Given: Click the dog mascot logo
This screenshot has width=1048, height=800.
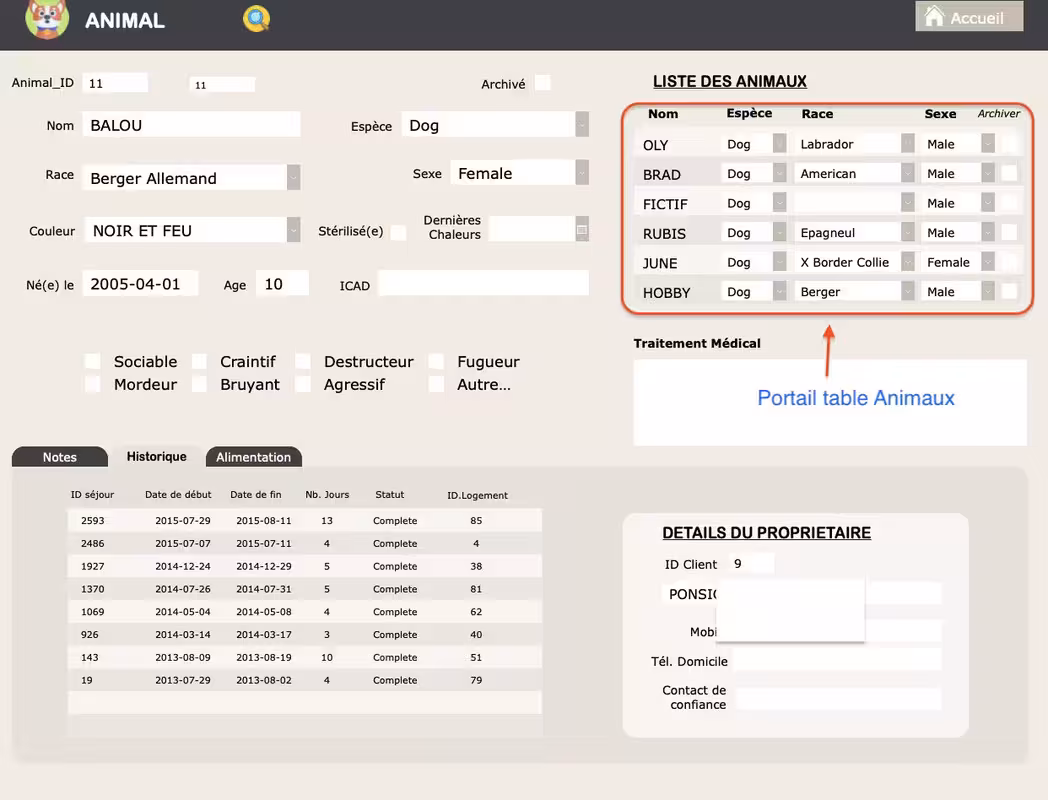Looking at the screenshot, I should click(x=47, y=19).
